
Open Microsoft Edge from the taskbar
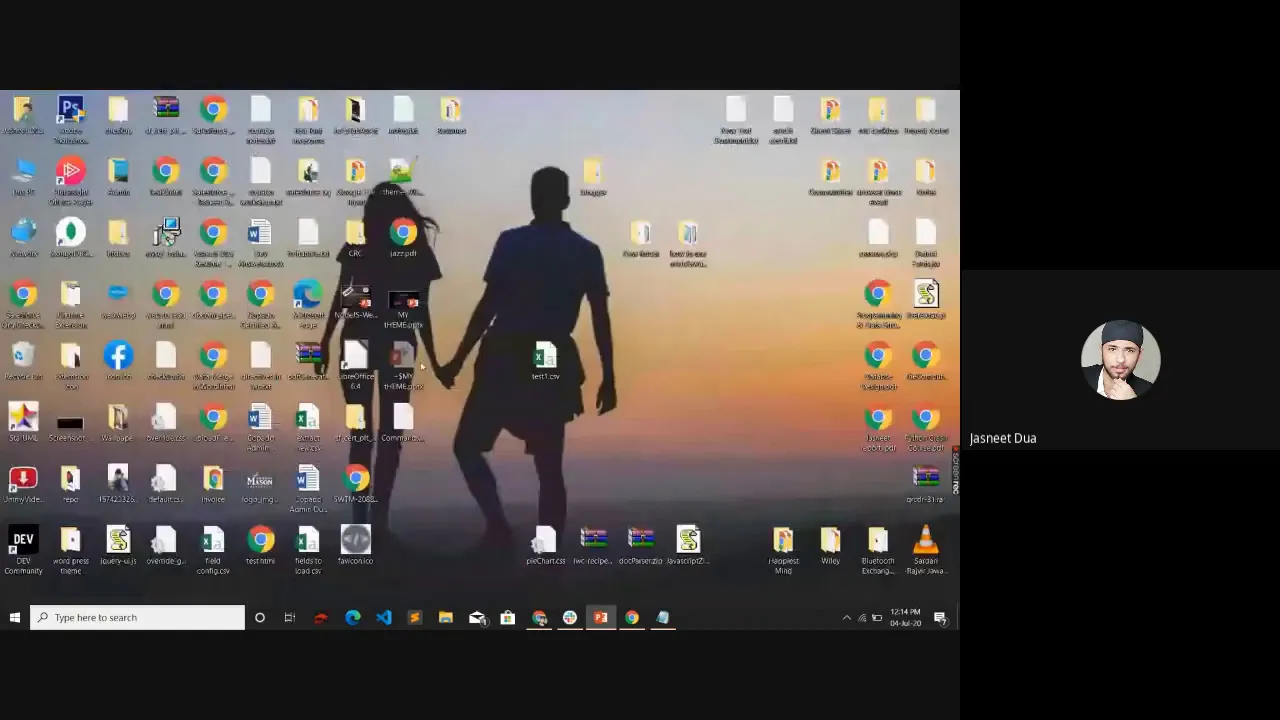(x=352, y=618)
